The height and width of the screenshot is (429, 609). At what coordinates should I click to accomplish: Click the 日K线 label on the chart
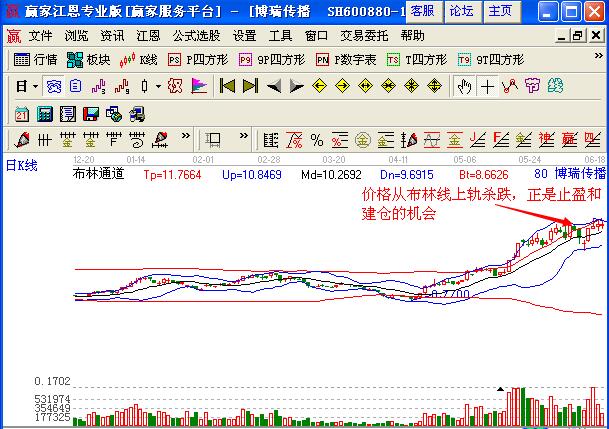(21, 165)
